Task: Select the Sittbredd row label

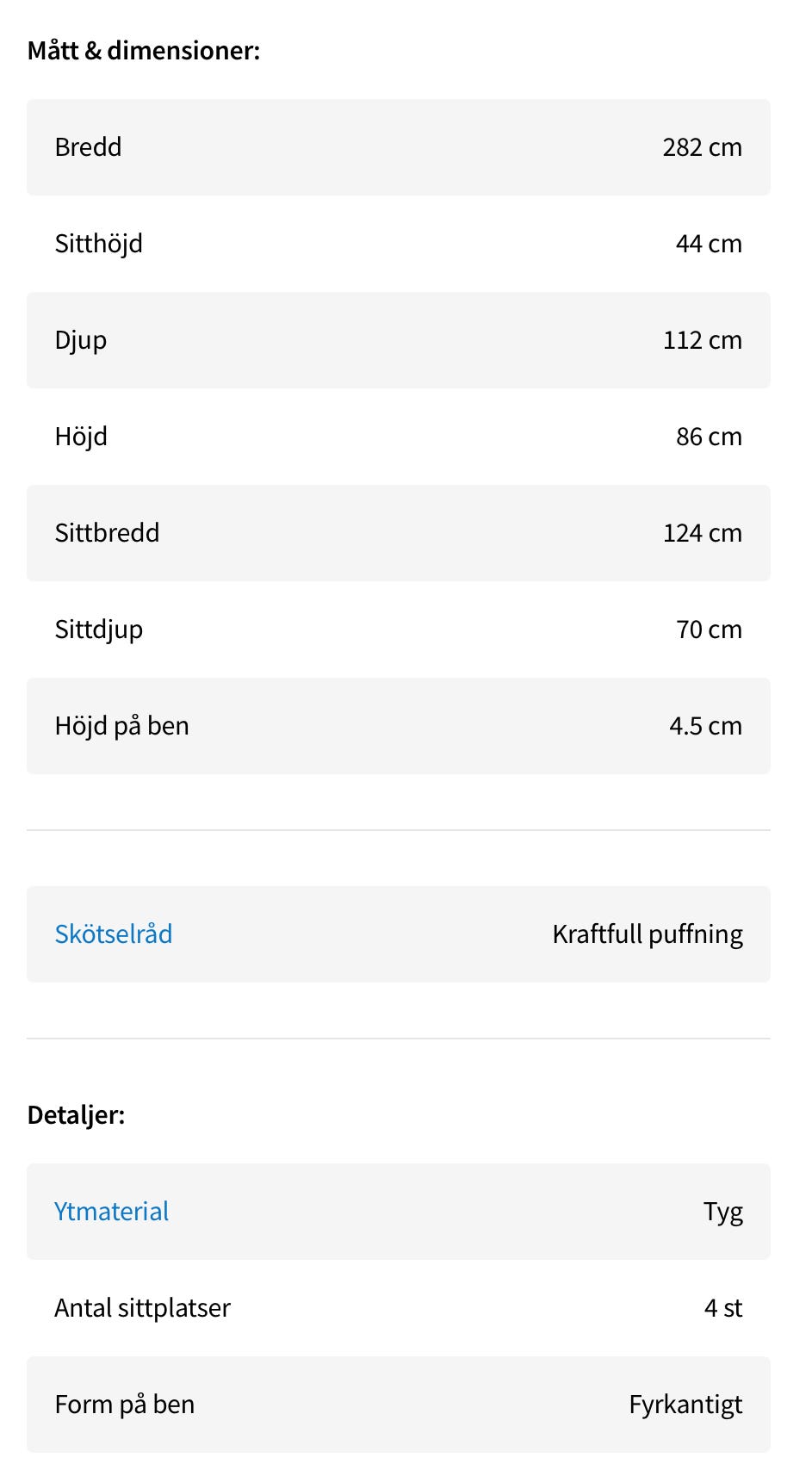Action: [107, 533]
